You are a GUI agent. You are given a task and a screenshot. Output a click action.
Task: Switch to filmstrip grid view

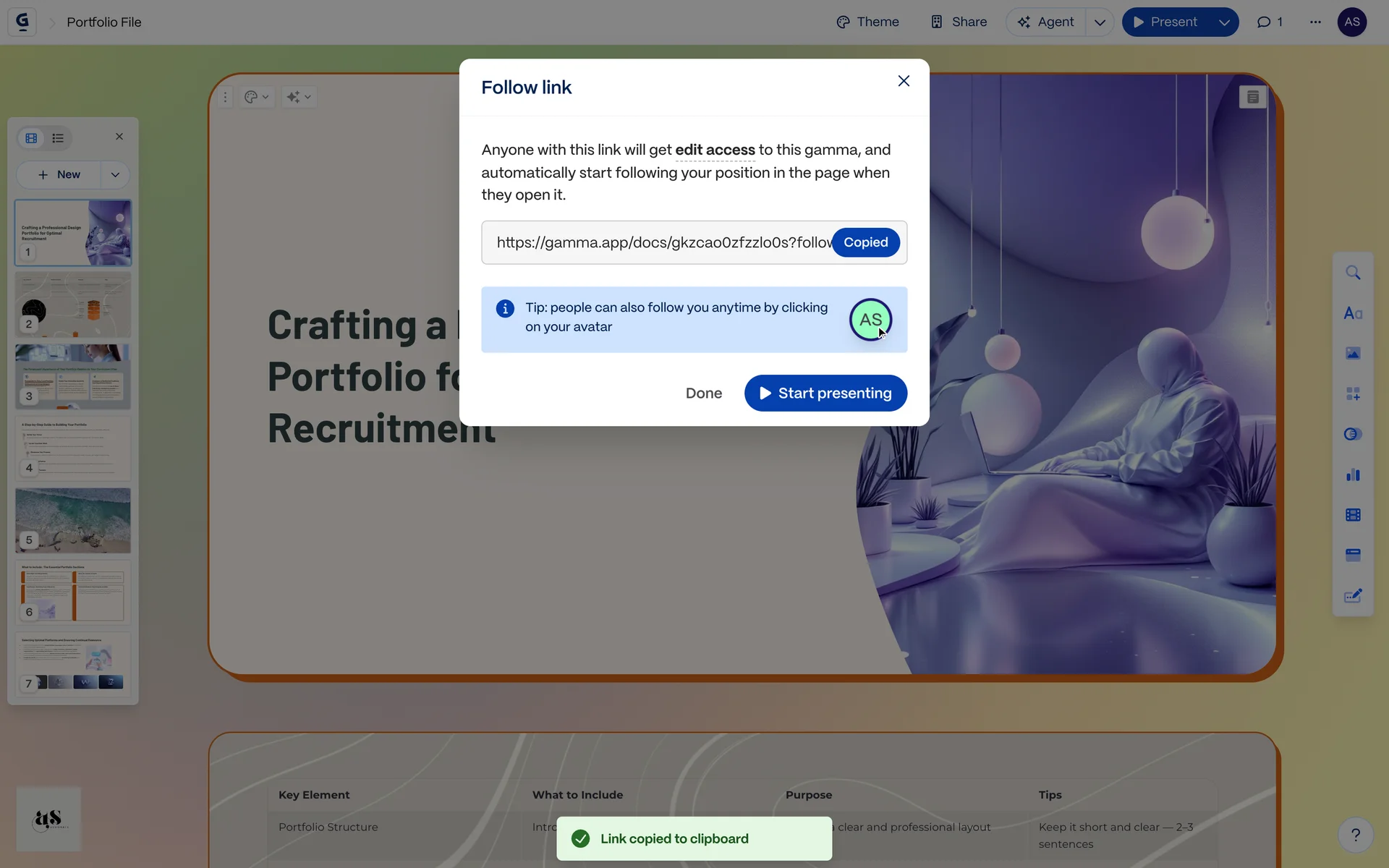[31, 138]
